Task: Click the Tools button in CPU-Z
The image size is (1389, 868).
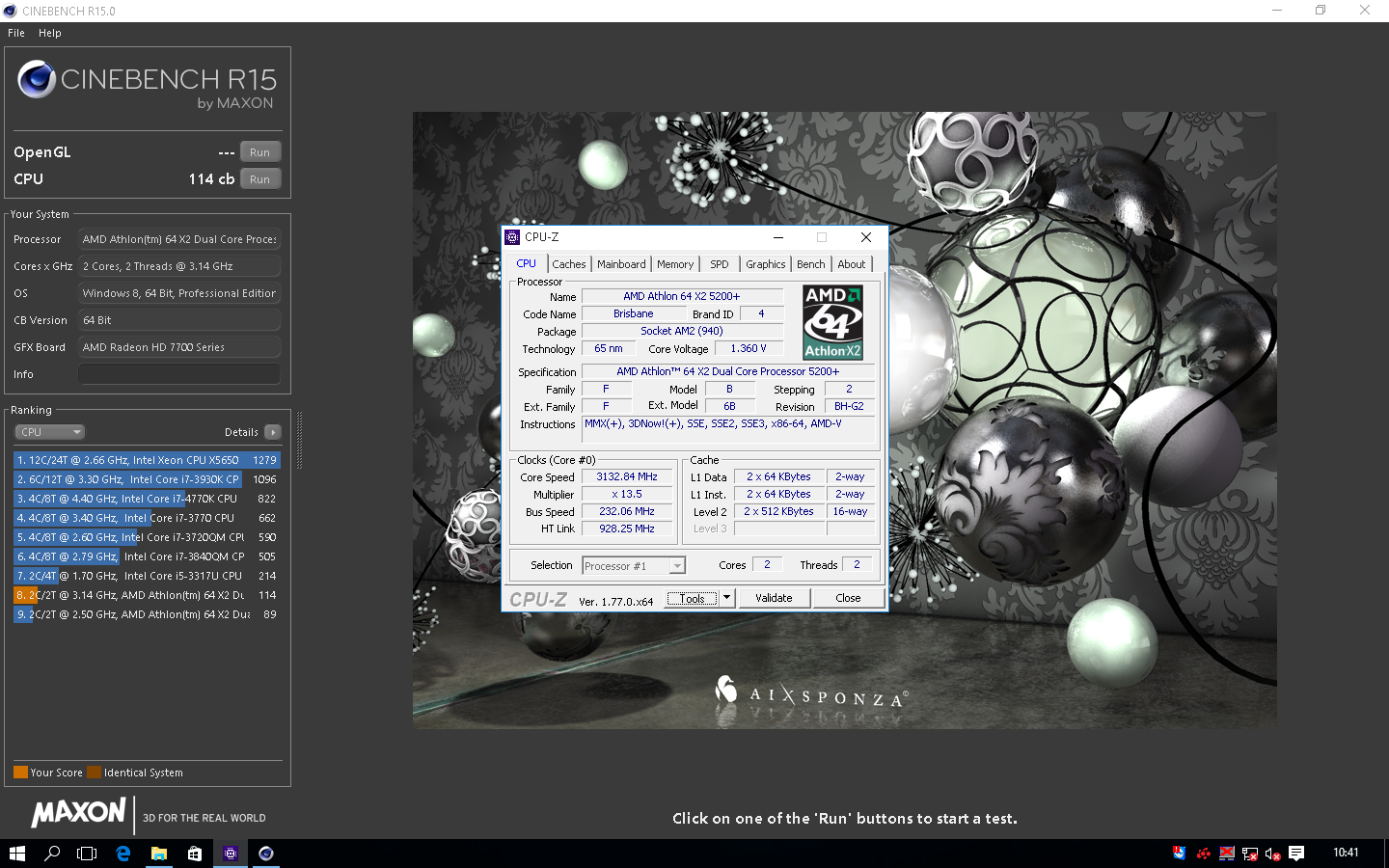Action: 693,598
